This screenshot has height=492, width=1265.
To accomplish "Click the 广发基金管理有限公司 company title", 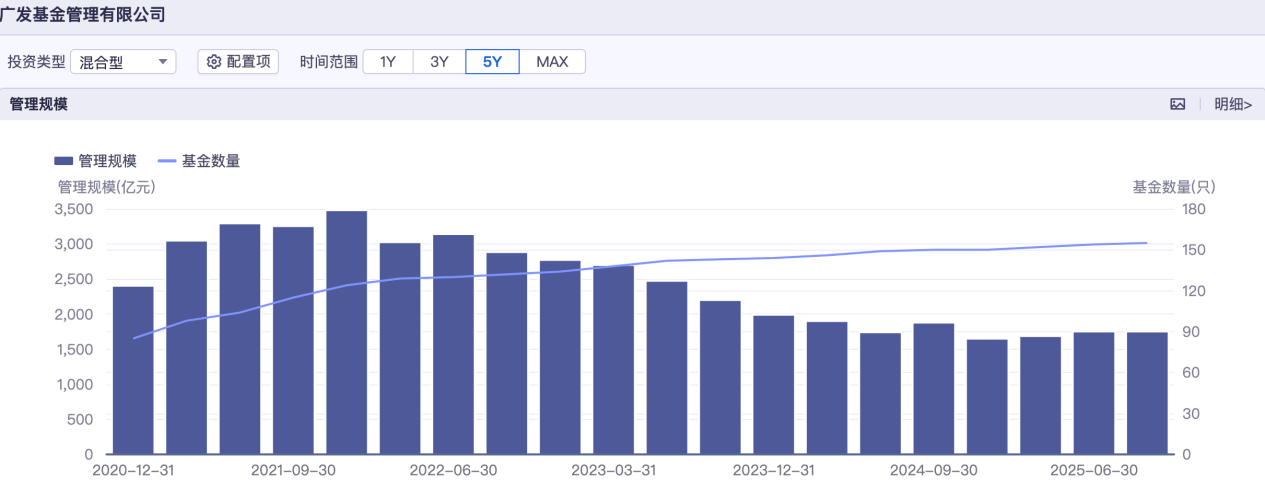I will (x=83, y=15).
